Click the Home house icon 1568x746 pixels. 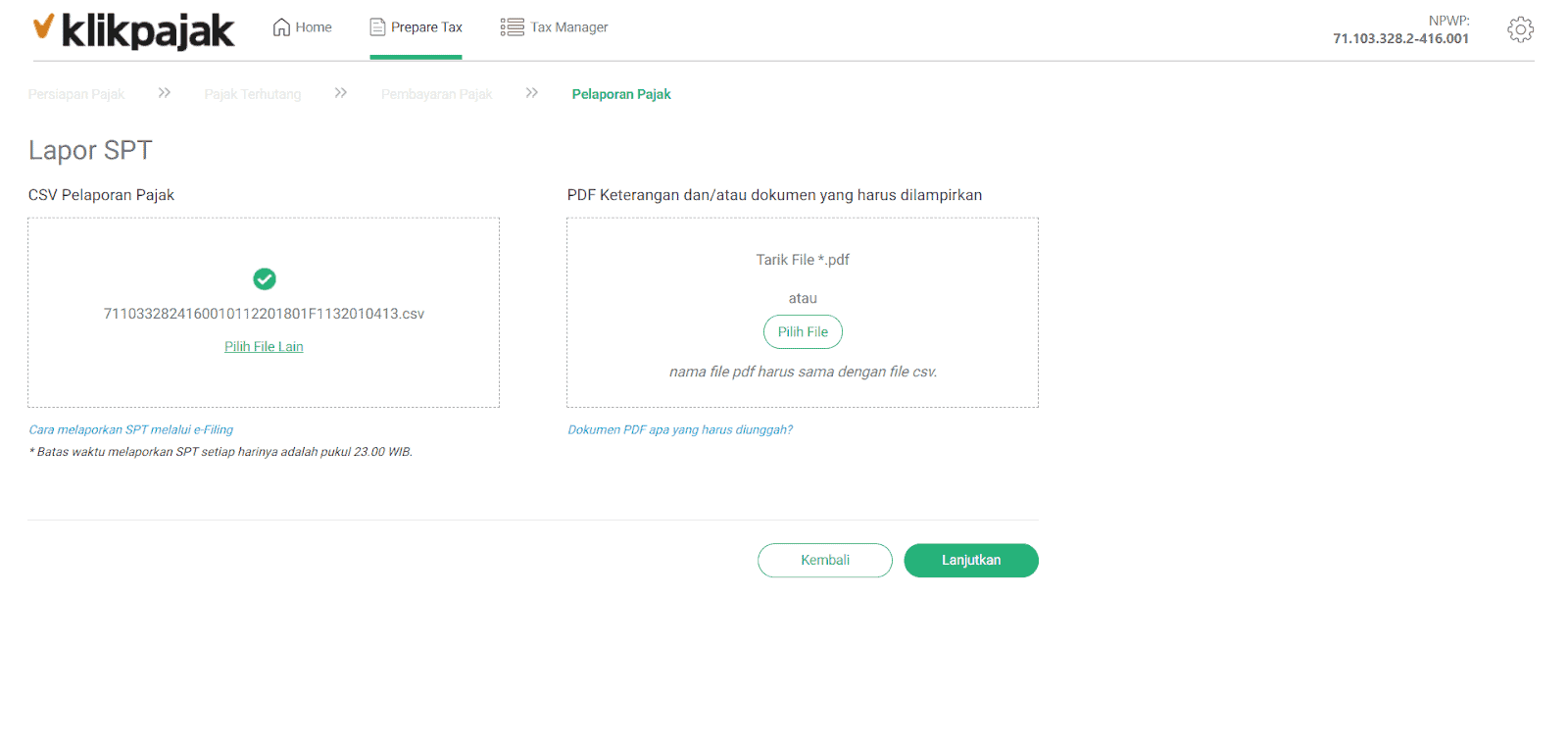281,27
